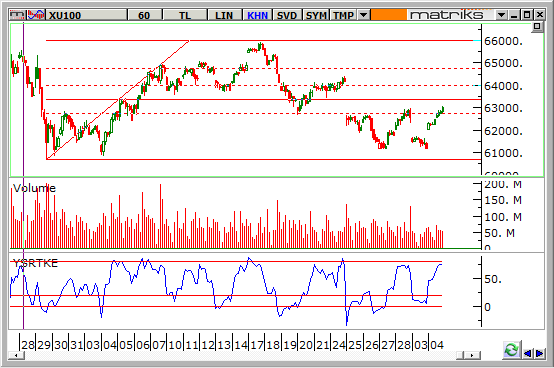This screenshot has width=554, height=368.
Task: Click the blue left arrow button
Action: [528, 353]
